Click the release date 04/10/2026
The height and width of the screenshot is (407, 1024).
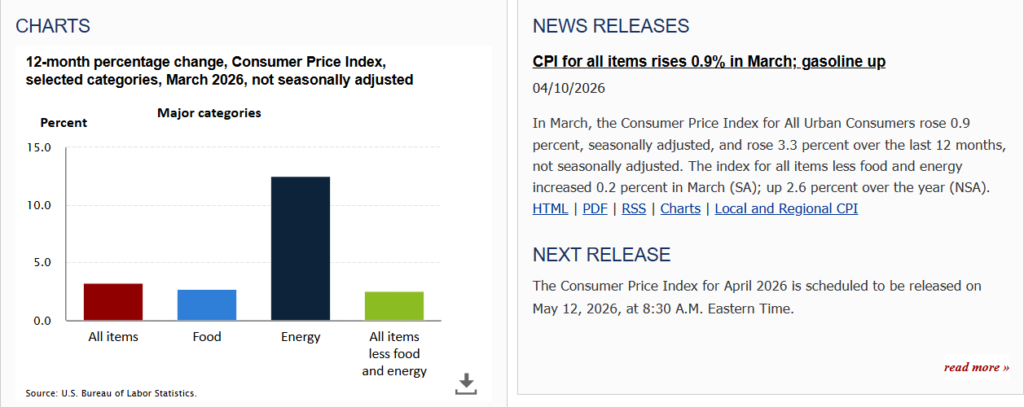(x=569, y=89)
